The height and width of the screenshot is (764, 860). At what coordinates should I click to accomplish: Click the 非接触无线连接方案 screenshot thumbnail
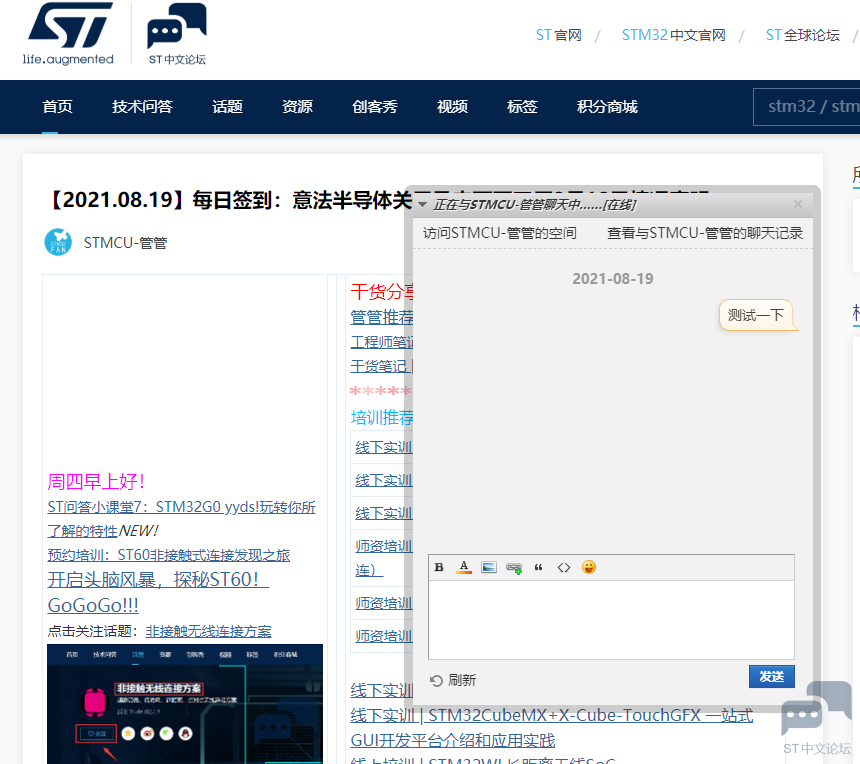pos(185,704)
